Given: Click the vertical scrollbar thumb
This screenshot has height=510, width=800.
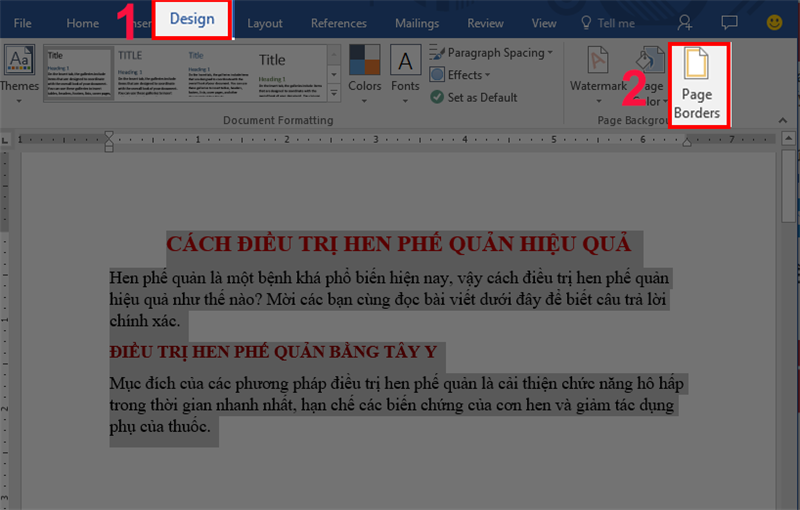Looking at the screenshot, I should click(788, 185).
